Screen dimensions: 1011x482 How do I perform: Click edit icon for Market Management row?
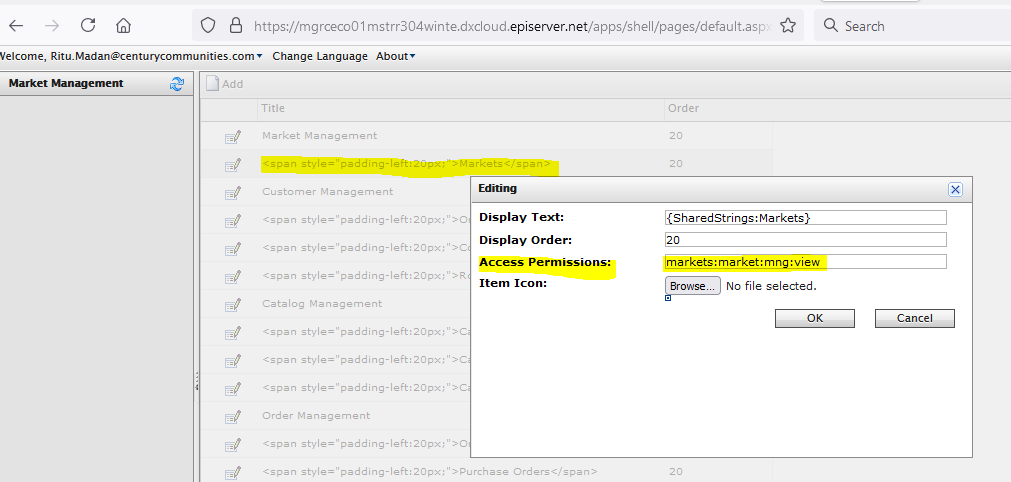(x=232, y=136)
